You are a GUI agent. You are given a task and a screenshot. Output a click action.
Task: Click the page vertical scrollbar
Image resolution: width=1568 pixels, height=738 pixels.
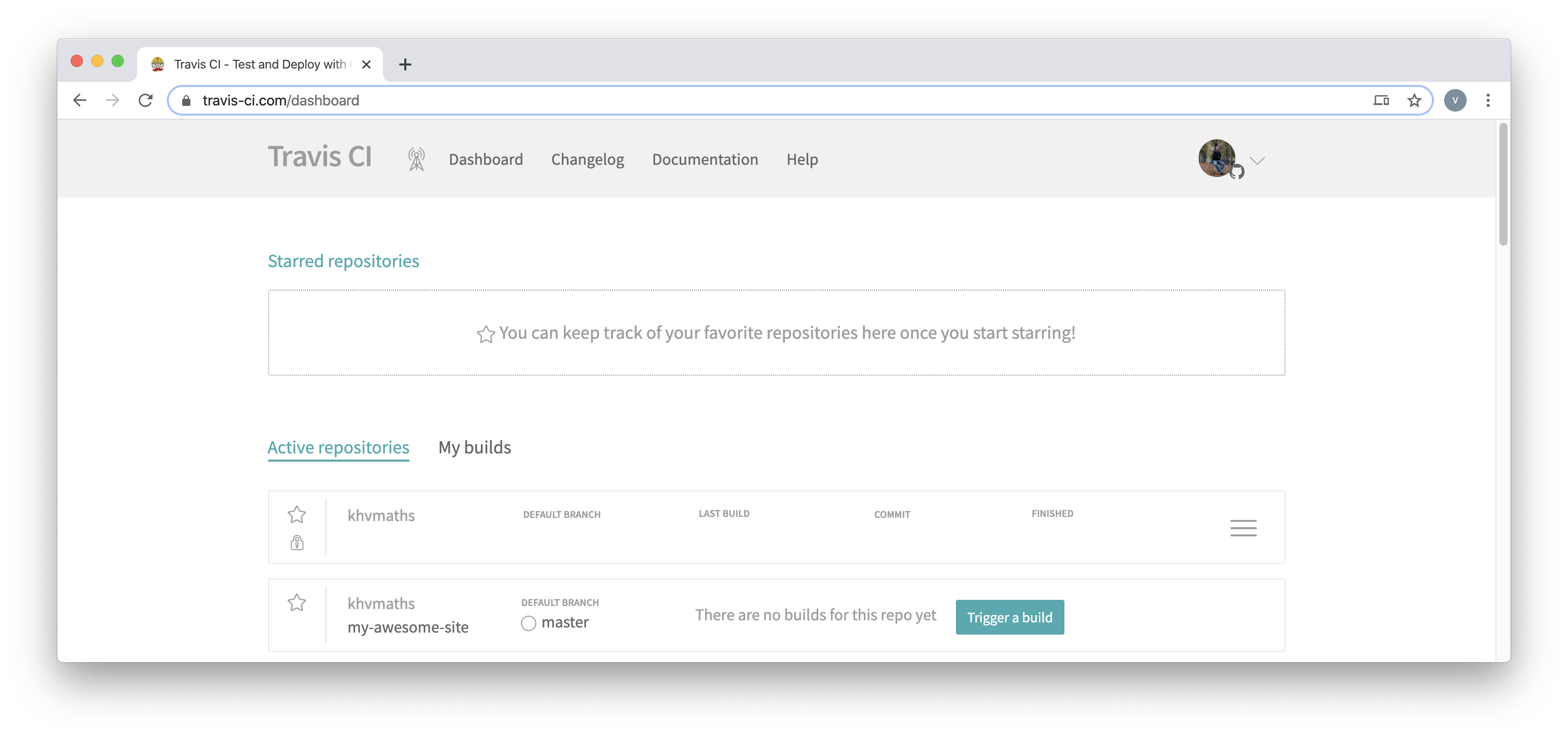click(x=1503, y=184)
